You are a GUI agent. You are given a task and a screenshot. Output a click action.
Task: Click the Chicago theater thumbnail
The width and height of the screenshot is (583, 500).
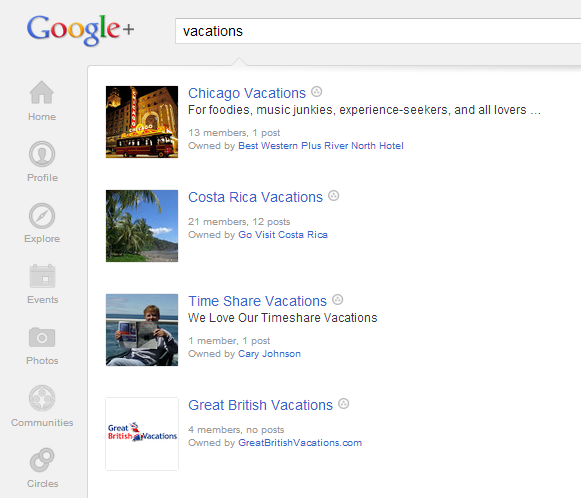click(x=142, y=122)
